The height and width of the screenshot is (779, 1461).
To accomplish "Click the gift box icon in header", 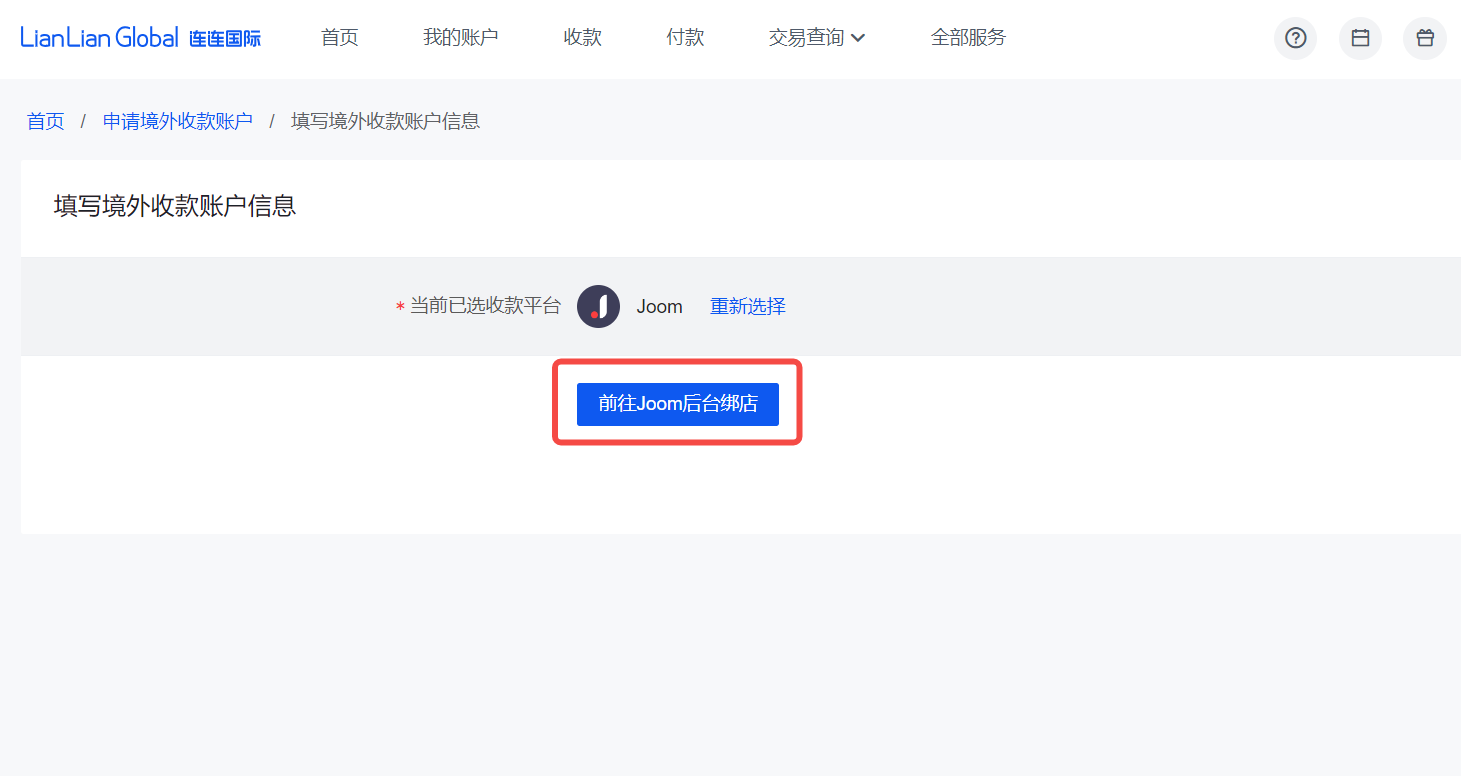I will coord(1425,38).
